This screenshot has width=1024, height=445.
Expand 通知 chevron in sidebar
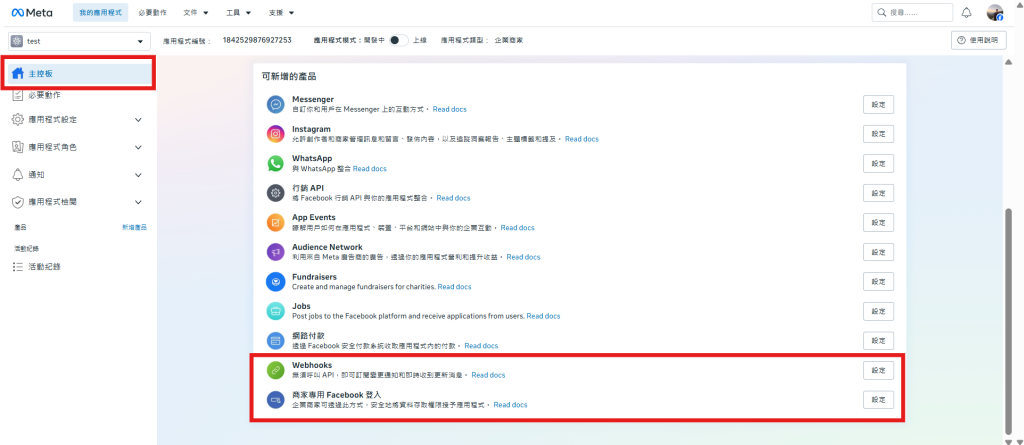coord(138,174)
